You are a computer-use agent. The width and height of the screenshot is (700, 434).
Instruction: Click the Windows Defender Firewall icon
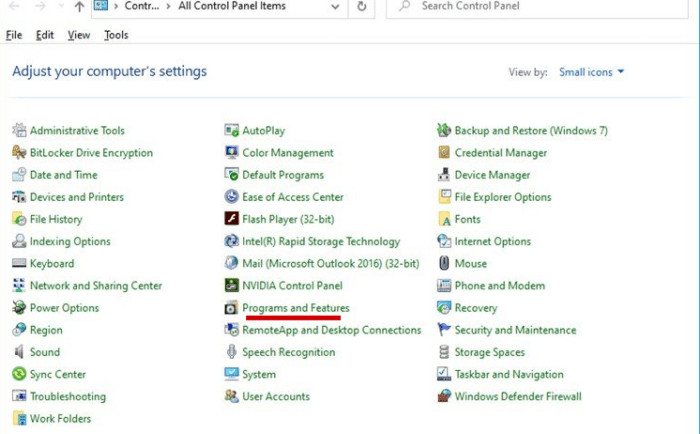[444, 396]
